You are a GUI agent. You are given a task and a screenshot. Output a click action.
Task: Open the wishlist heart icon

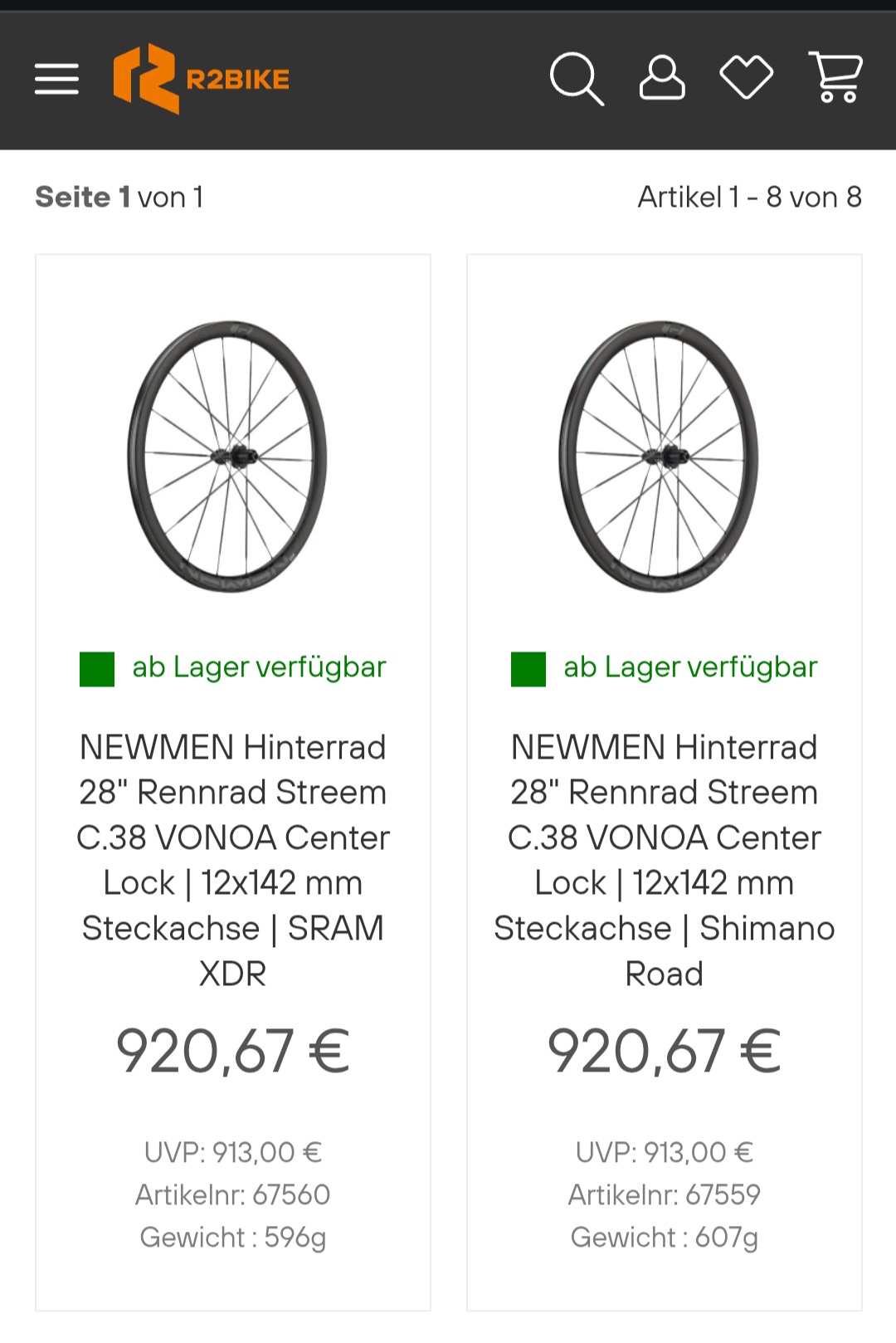tap(747, 77)
